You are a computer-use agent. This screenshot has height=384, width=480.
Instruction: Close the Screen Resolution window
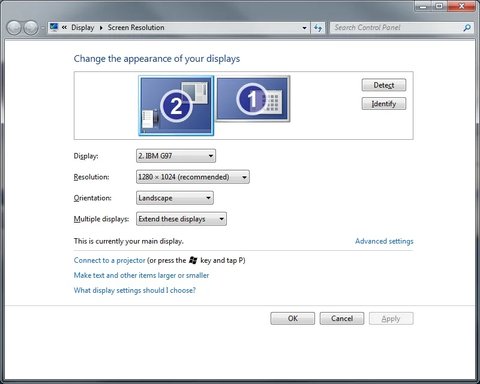[461, 6]
